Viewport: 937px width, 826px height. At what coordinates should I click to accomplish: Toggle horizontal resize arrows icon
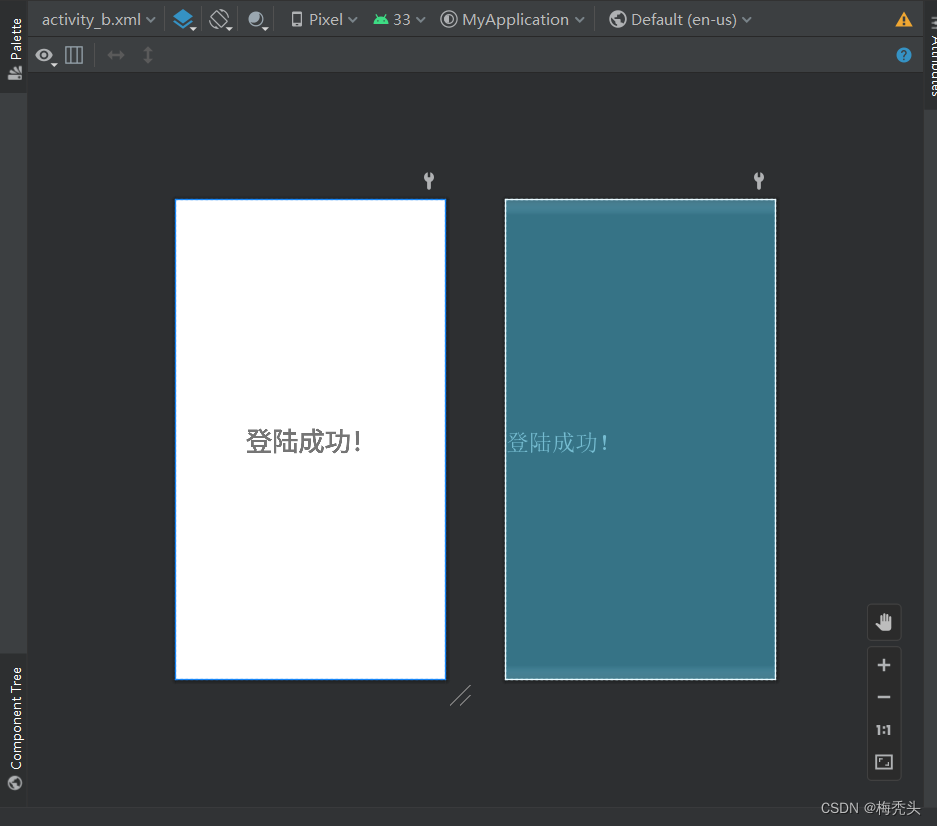pyautogui.click(x=115, y=55)
